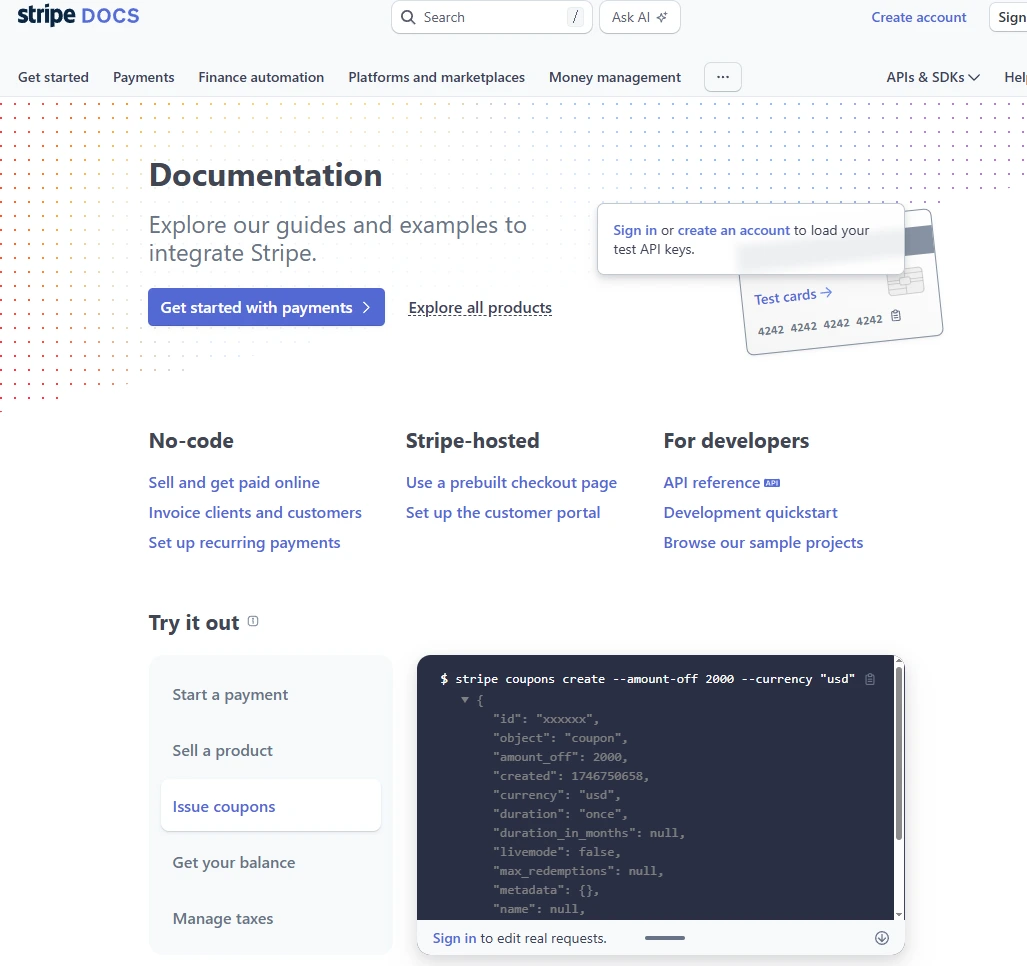Open the Finance automation tab
Image resolution: width=1027 pixels, height=966 pixels.
261,77
